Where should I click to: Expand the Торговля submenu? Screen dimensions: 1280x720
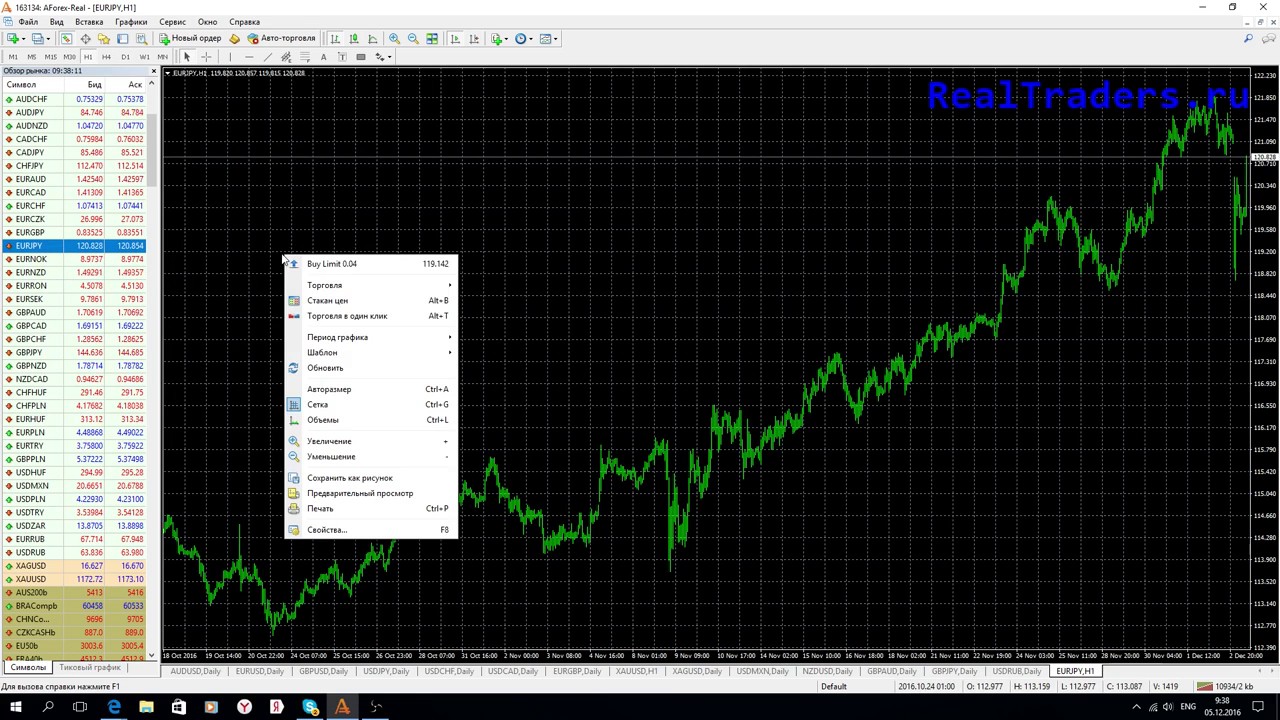[370, 285]
